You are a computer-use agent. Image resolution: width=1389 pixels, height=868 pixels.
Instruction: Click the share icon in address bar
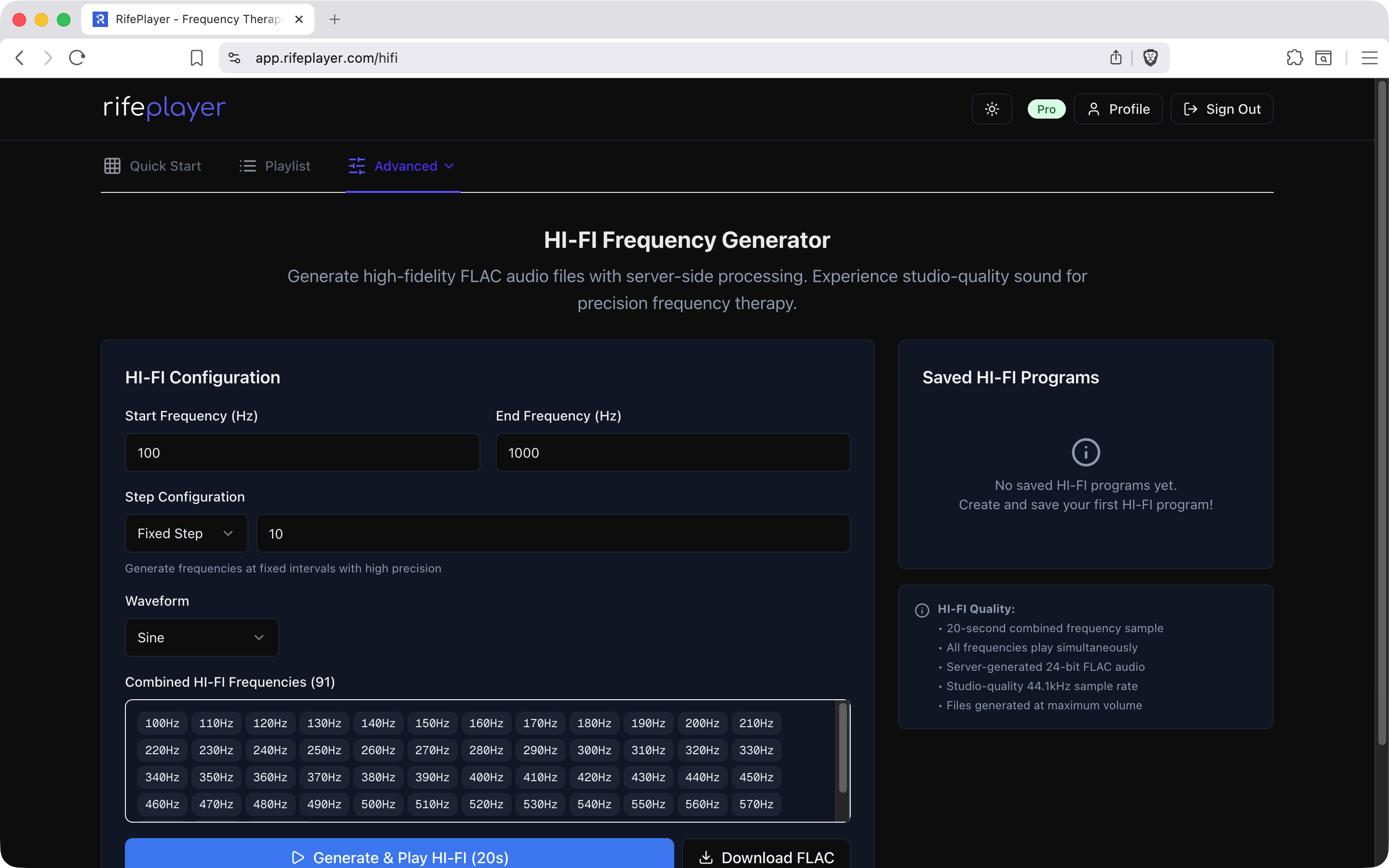tap(1115, 57)
